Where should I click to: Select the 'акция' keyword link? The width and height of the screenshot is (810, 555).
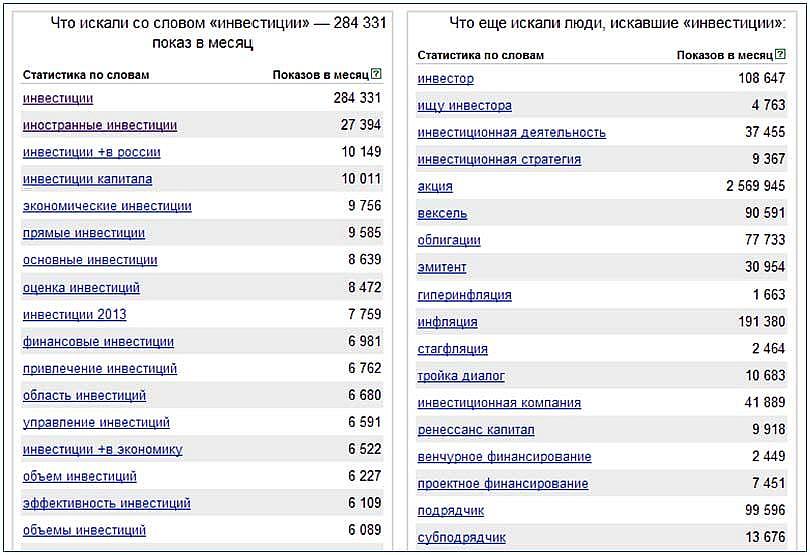(435, 186)
